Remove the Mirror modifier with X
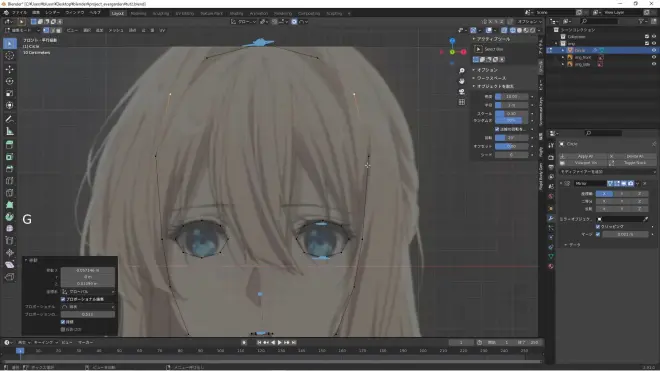This screenshot has width=660, height=371. (x=645, y=184)
